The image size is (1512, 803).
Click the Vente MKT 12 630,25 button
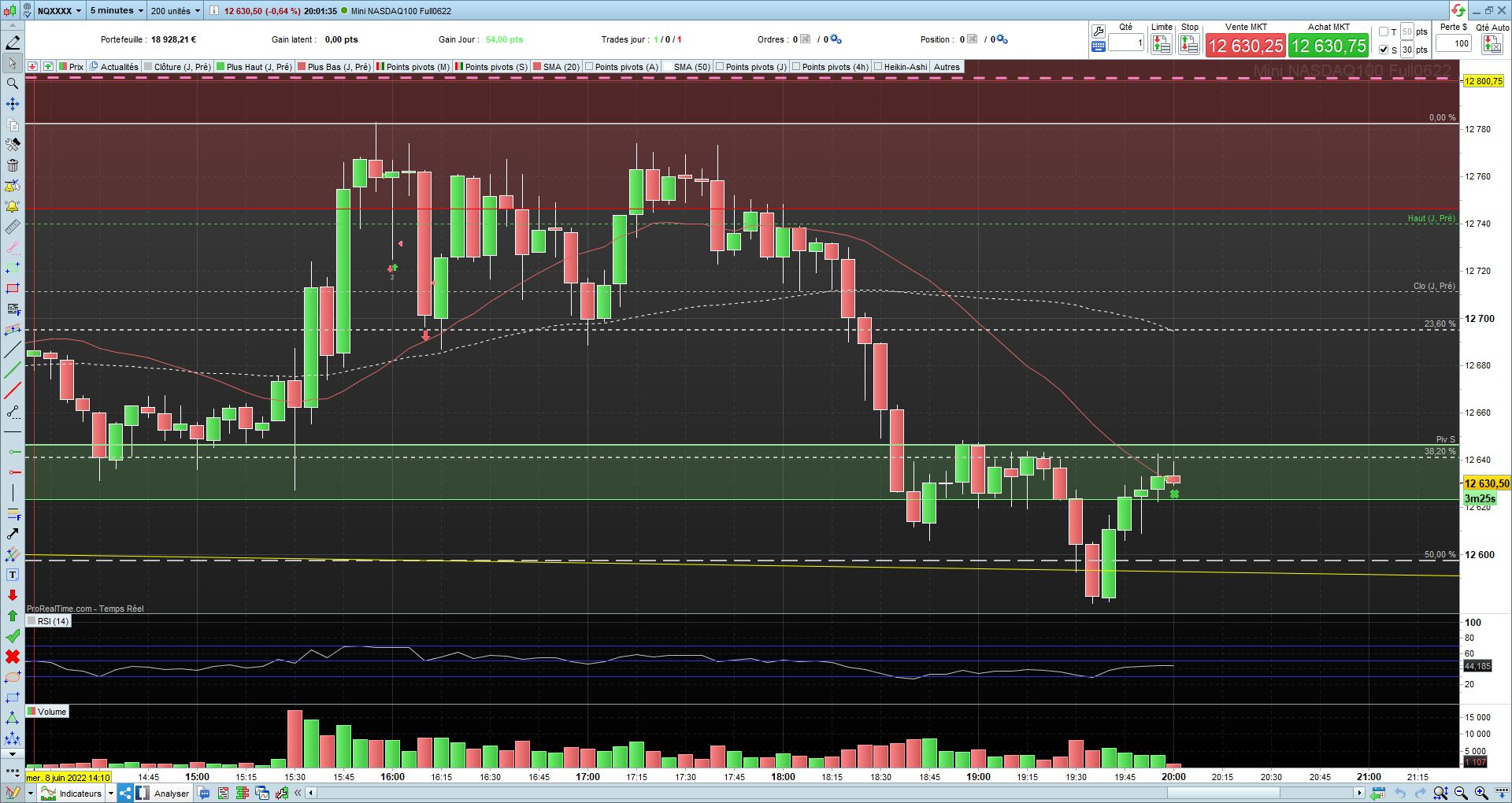[1246, 46]
